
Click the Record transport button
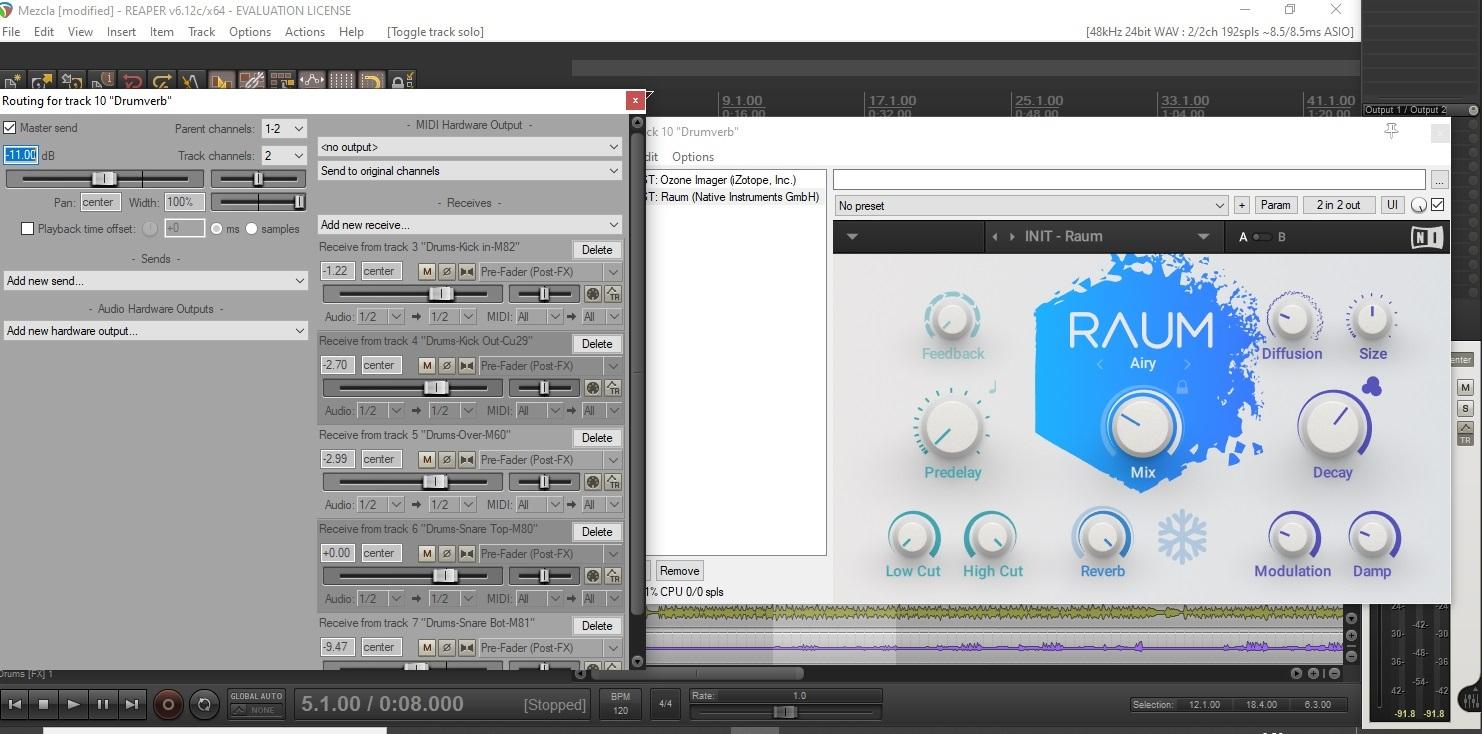(x=168, y=704)
